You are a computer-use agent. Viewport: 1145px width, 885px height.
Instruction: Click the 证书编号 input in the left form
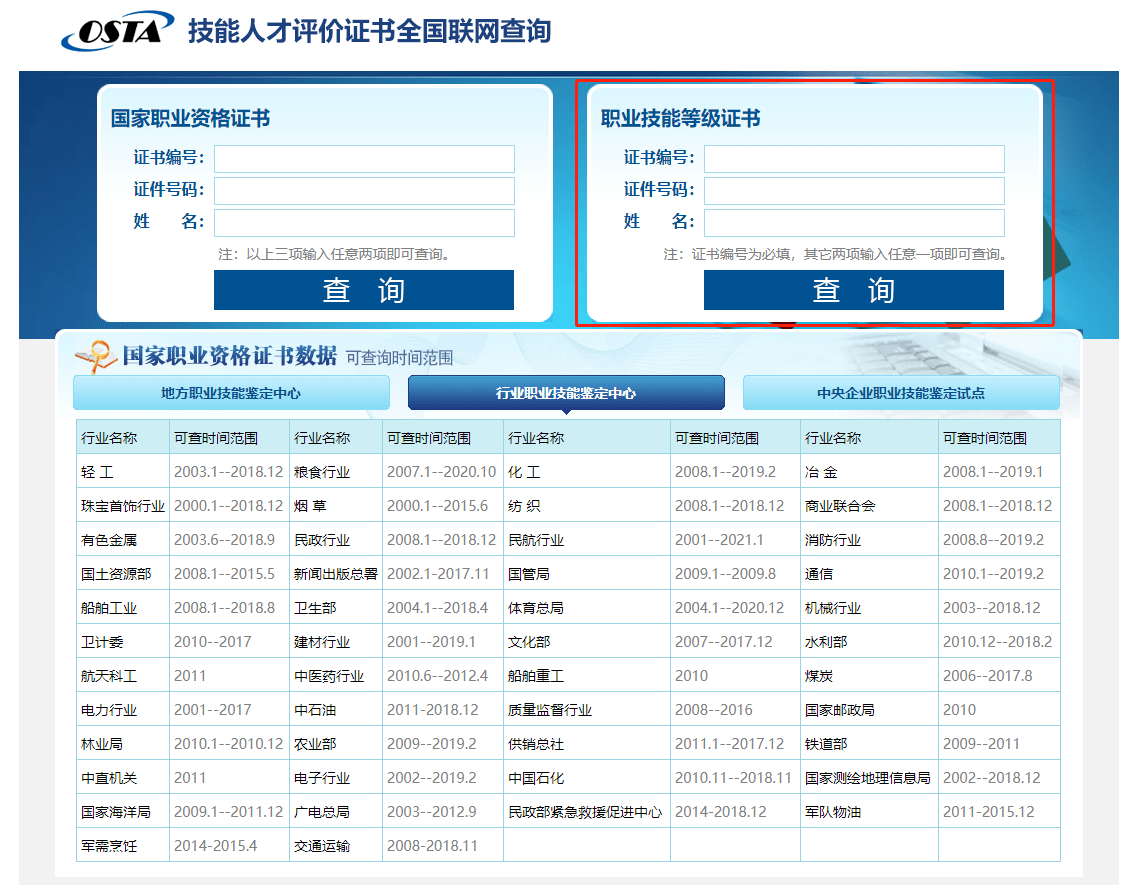point(364,158)
